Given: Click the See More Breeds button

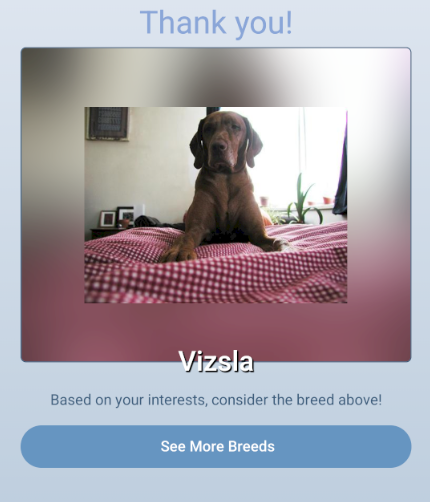Looking at the screenshot, I should point(216,446).
